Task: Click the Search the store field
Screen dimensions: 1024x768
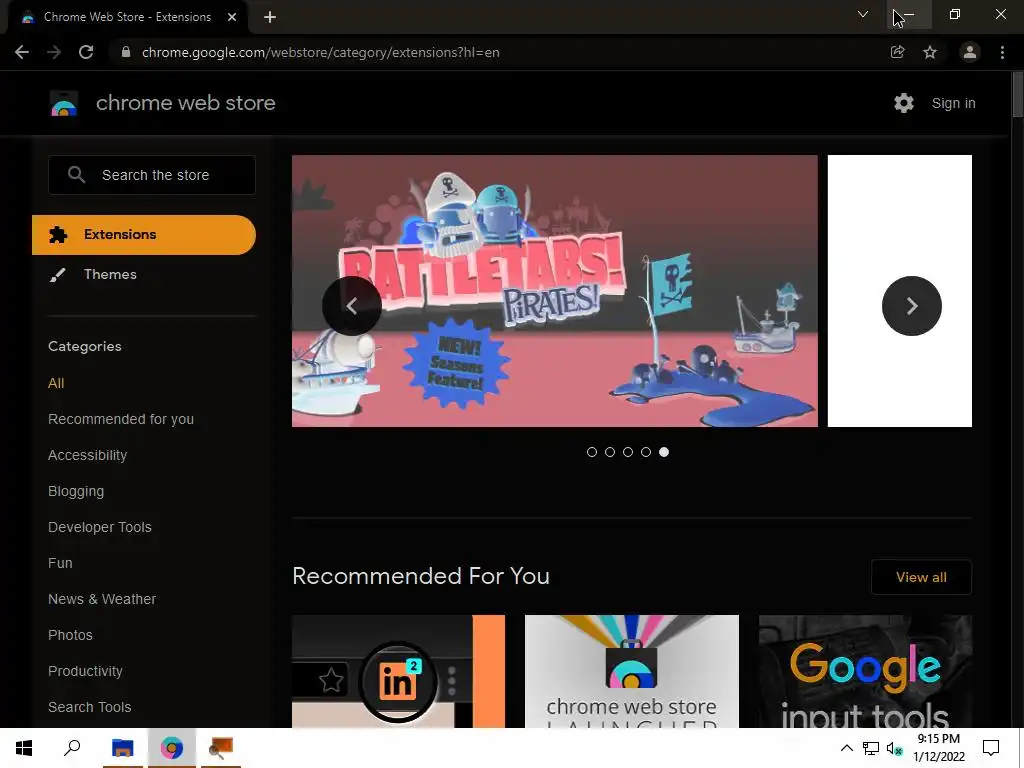Action: pyautogui.click(x=152, y=175)
